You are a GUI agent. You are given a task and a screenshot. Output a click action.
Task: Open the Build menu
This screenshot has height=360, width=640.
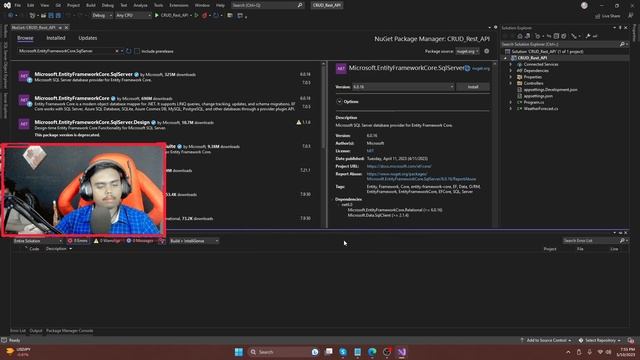91,5
